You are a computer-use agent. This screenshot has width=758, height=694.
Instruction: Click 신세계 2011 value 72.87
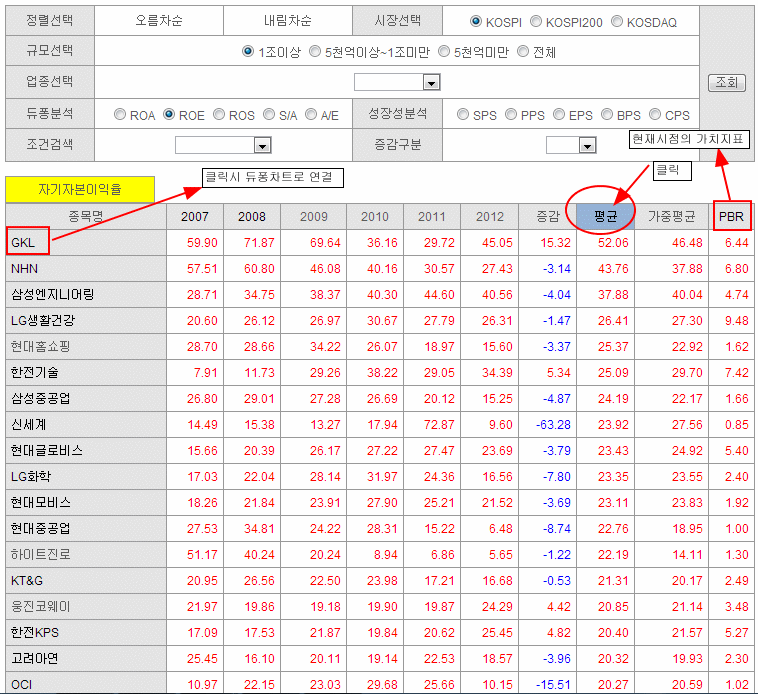(439, 425)
